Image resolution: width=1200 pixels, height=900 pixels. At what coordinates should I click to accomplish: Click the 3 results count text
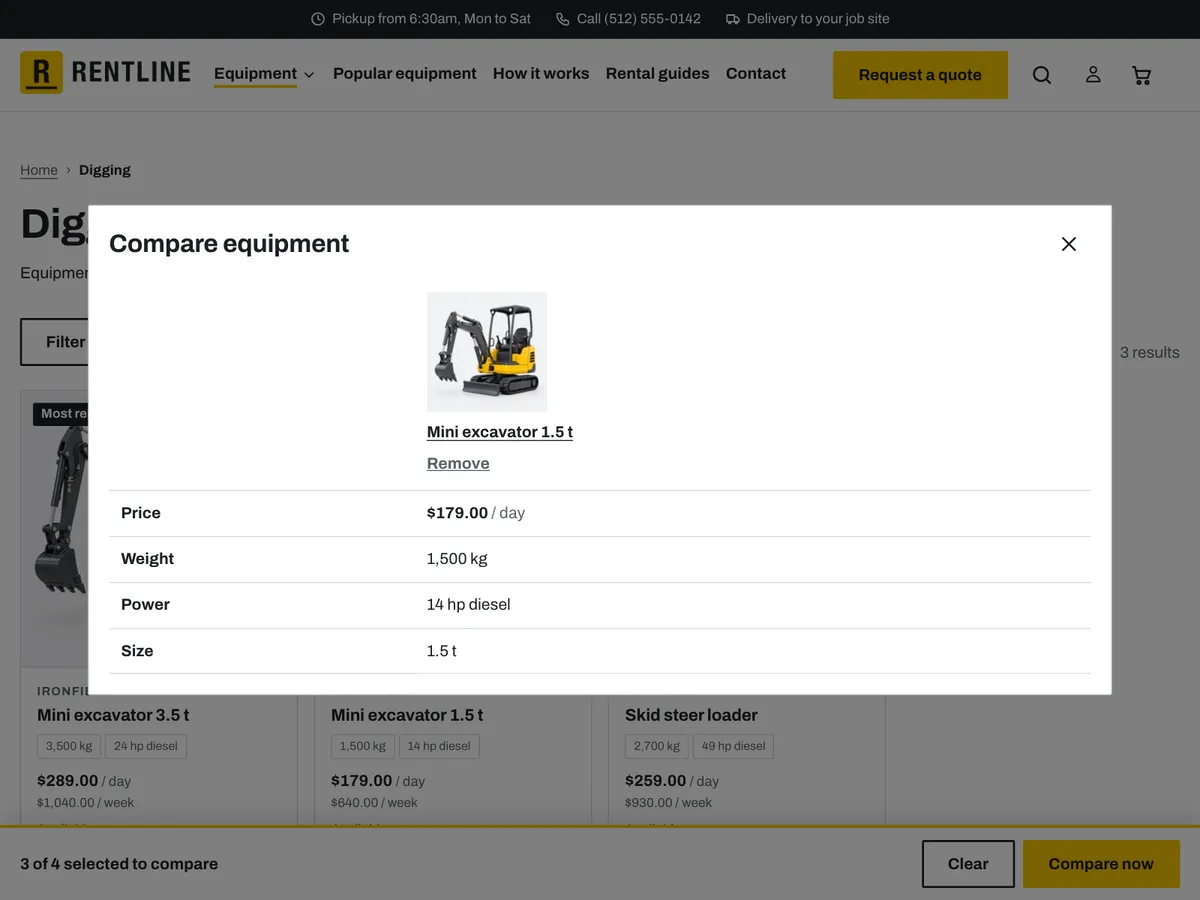point(1150,352)
